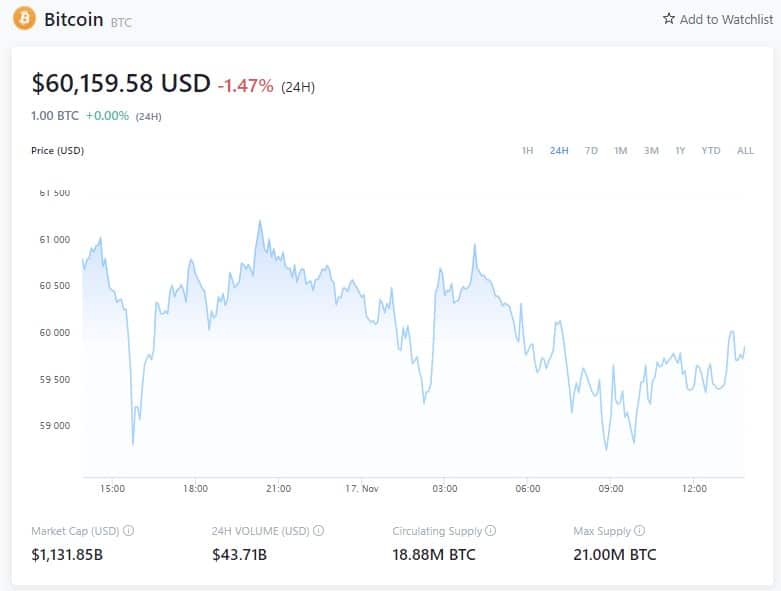Click the Add to Watchlist link
The height and width of the screenshot is (591, 781).
point(718,19)
